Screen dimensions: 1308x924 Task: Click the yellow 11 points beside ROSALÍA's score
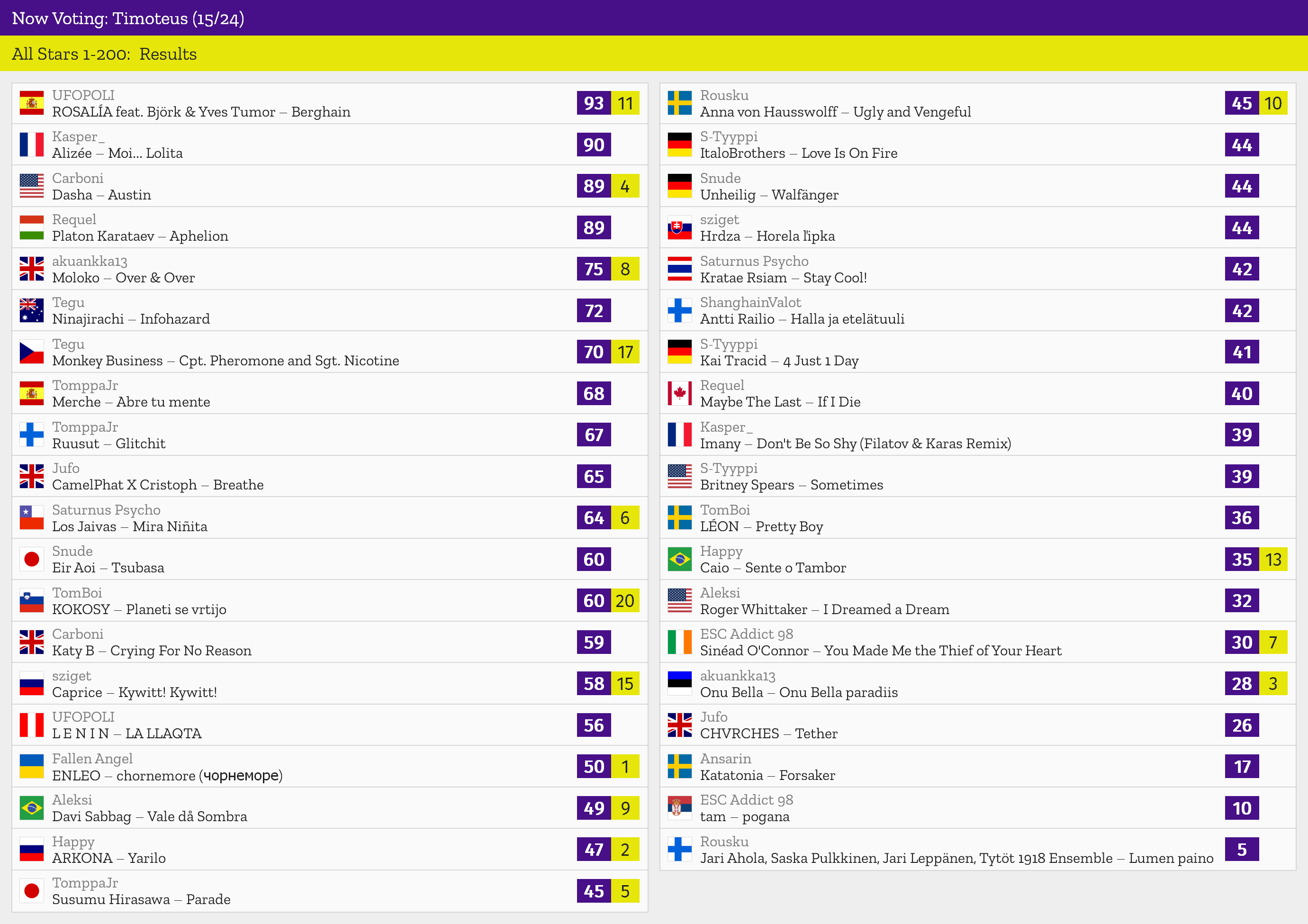(x=625, y=103)
